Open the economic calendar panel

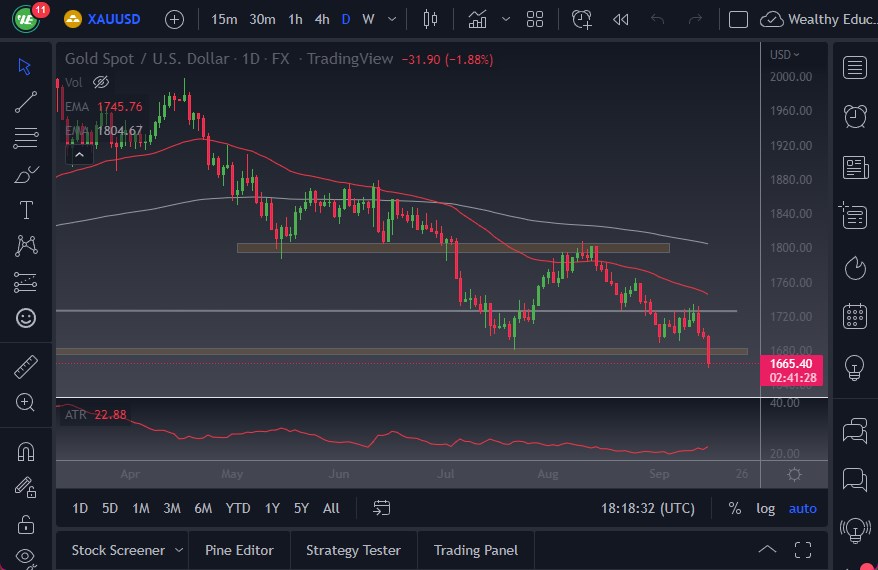pyautogui.click(x=854, y=316)
